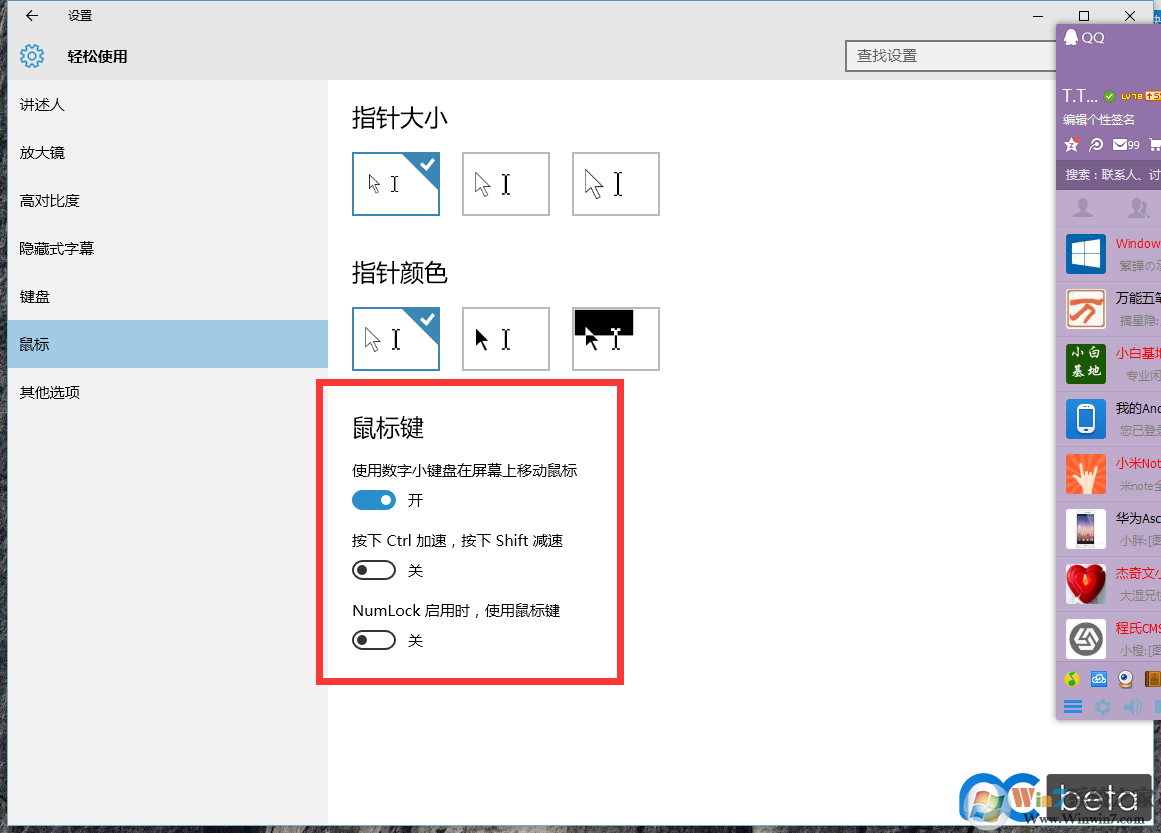Viewport: 1161px width, 833px height.
Task: Switch to QQ groups tab
Action: tap(1138, 207)
